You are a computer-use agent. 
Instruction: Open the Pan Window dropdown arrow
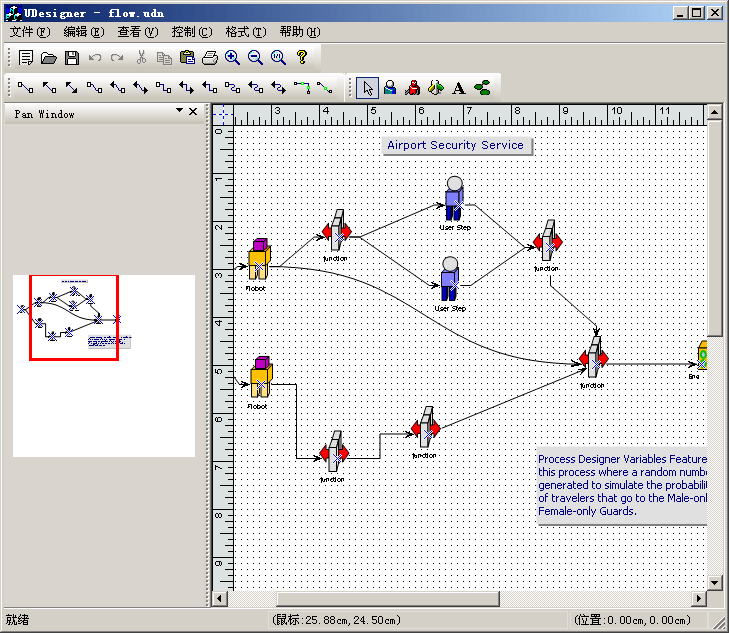click(179, 111)
